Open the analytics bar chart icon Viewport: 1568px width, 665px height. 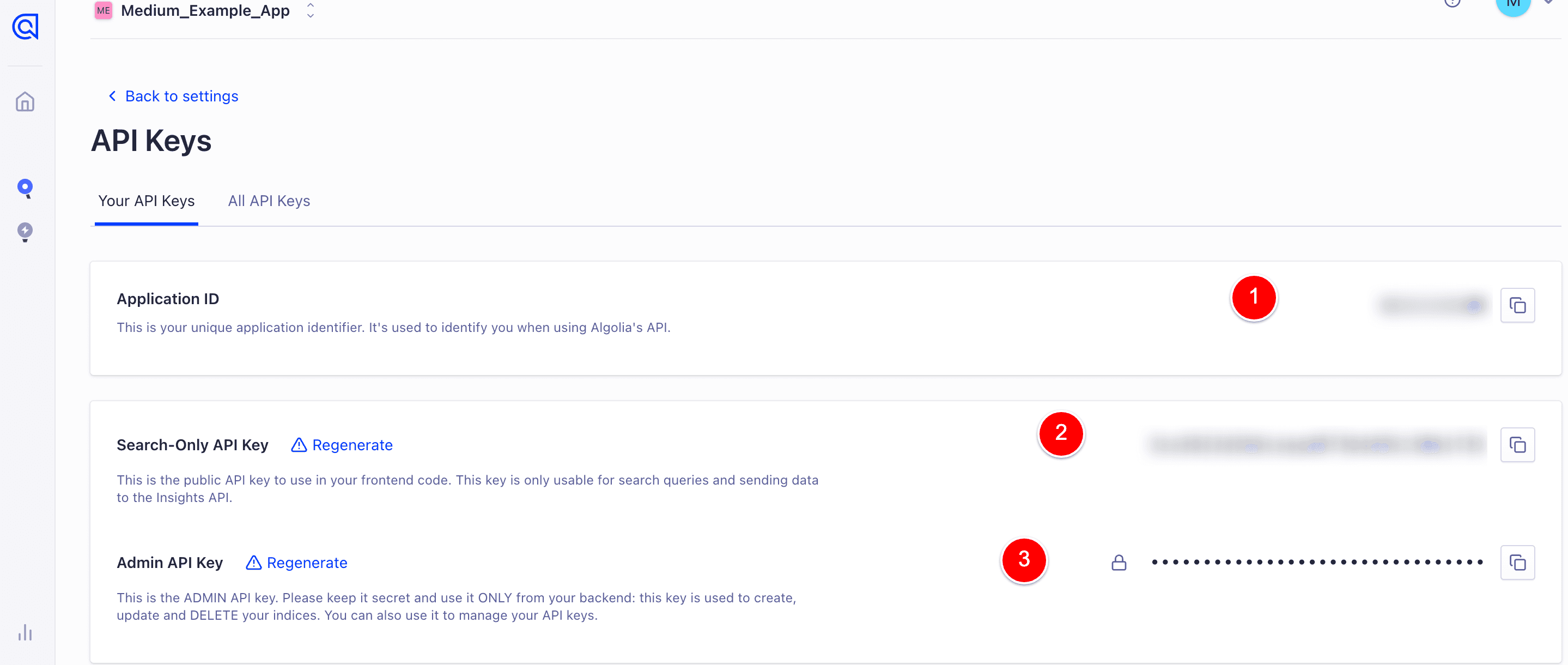[25, 633]
